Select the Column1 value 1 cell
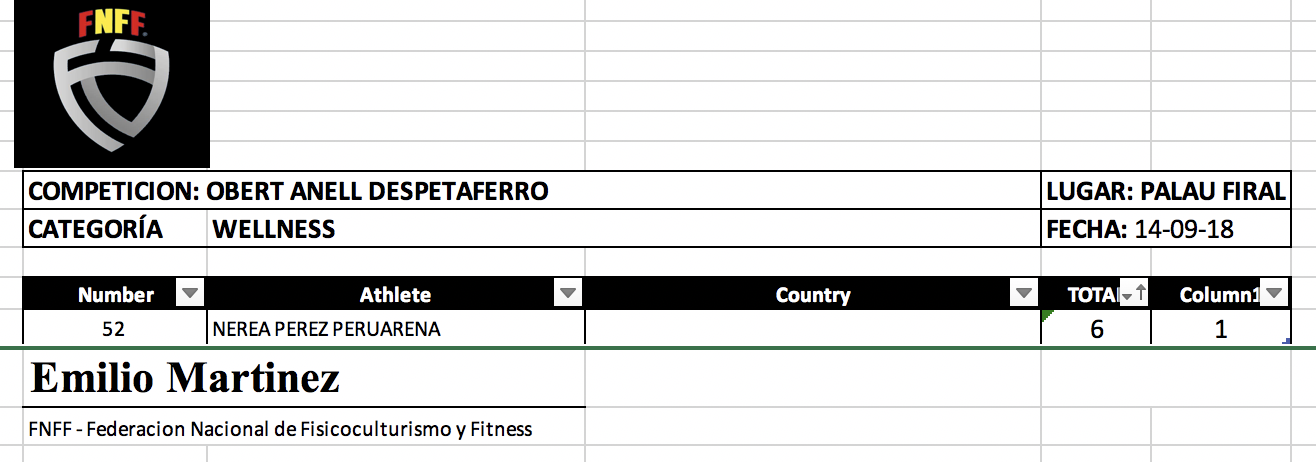Image resolution: width=1316 pixels, height=462 pixels. click(1220, 329)
